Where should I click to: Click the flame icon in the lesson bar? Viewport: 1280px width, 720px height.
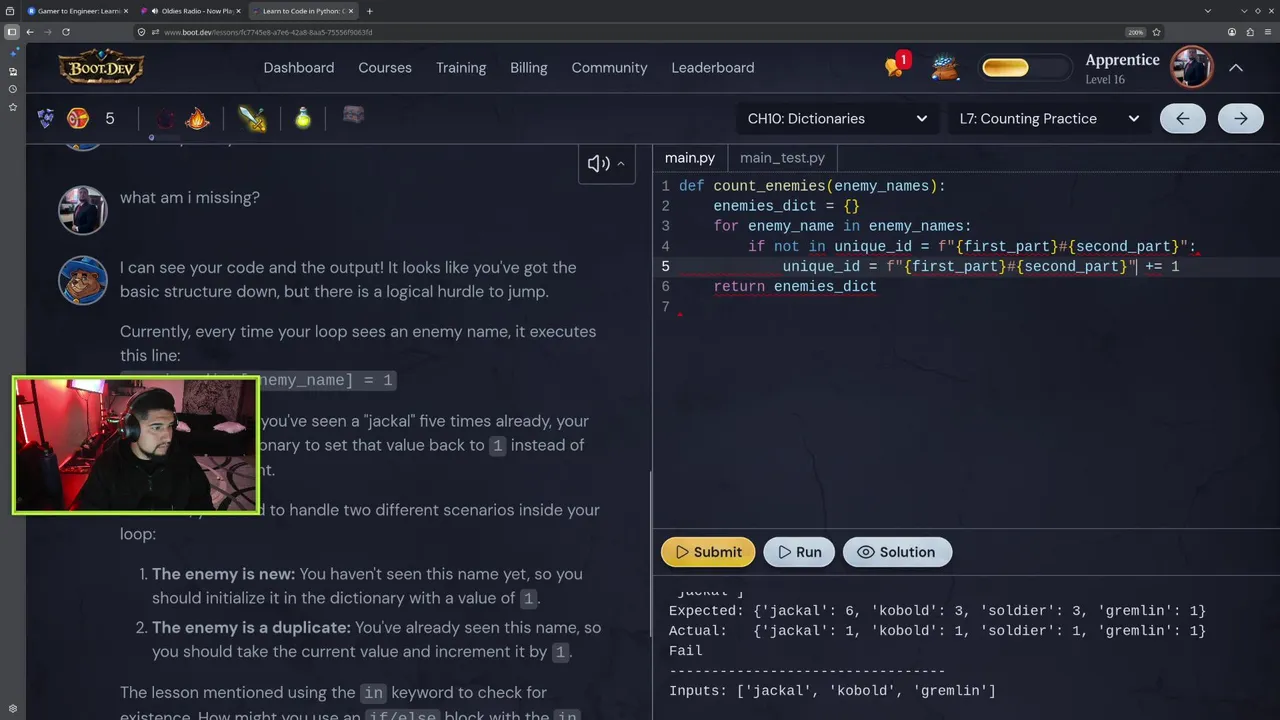point(197,119)
